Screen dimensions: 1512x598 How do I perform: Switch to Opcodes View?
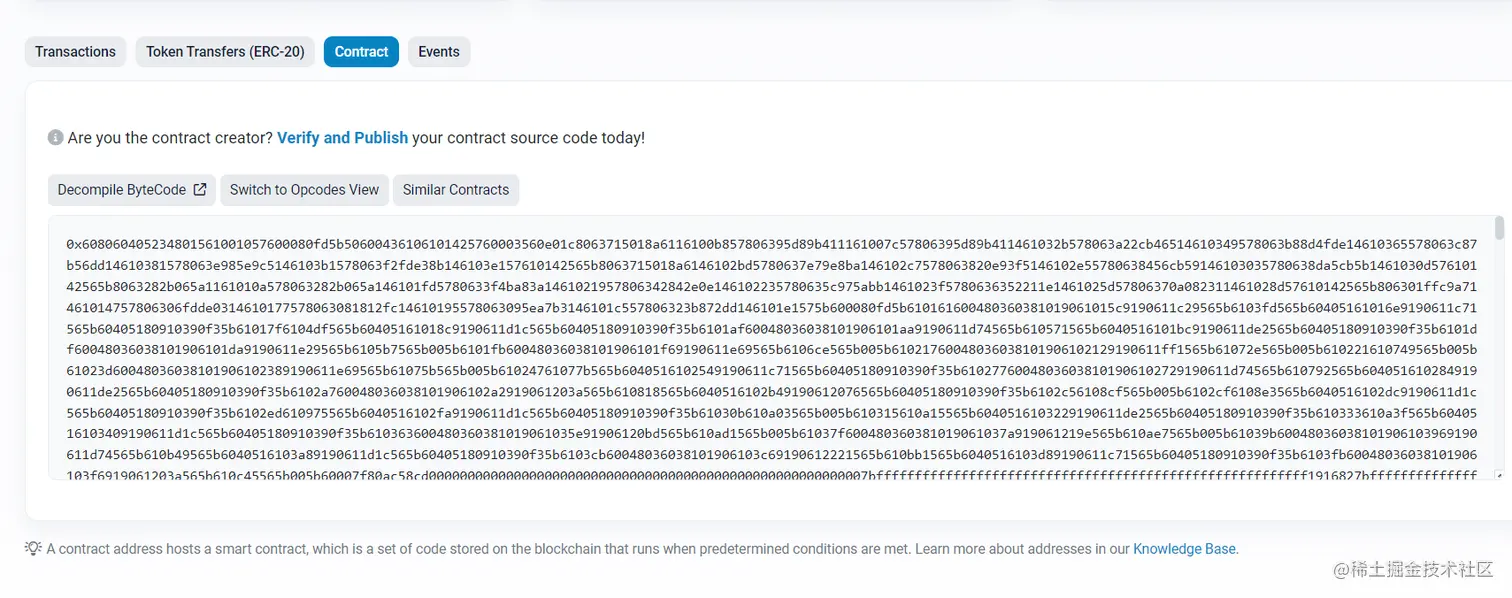tap(304, 190)
